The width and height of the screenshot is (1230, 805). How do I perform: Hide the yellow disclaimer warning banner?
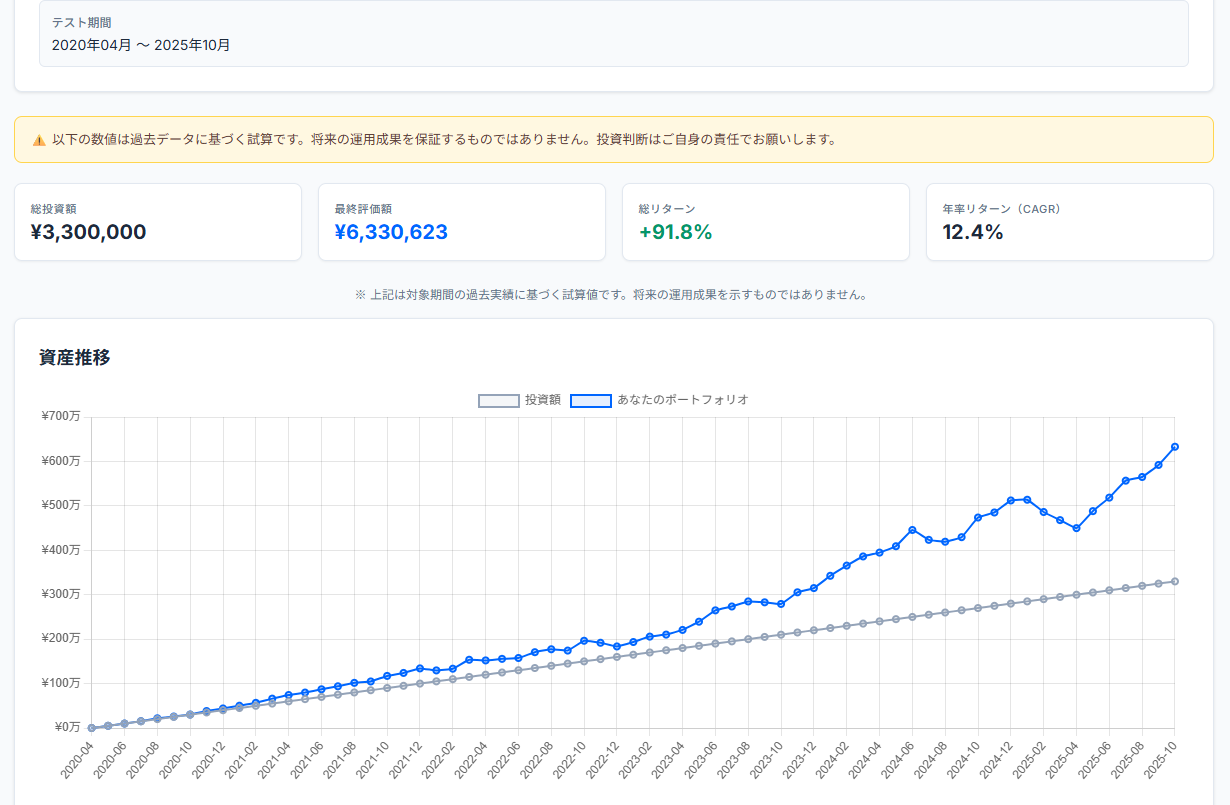(x=615, y=139)
